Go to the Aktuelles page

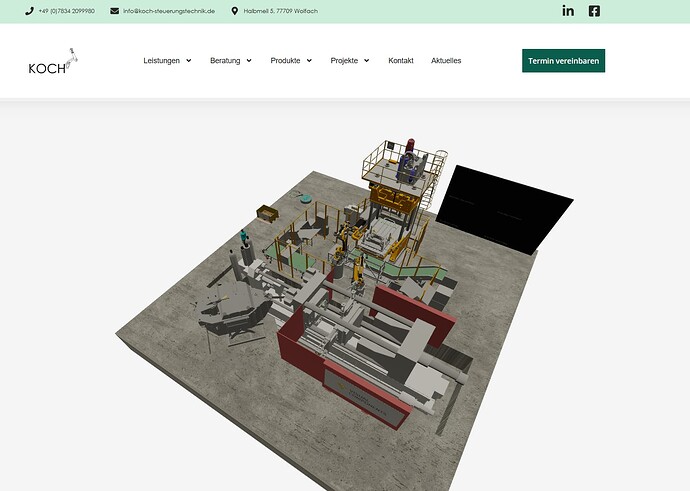point(446,61)
